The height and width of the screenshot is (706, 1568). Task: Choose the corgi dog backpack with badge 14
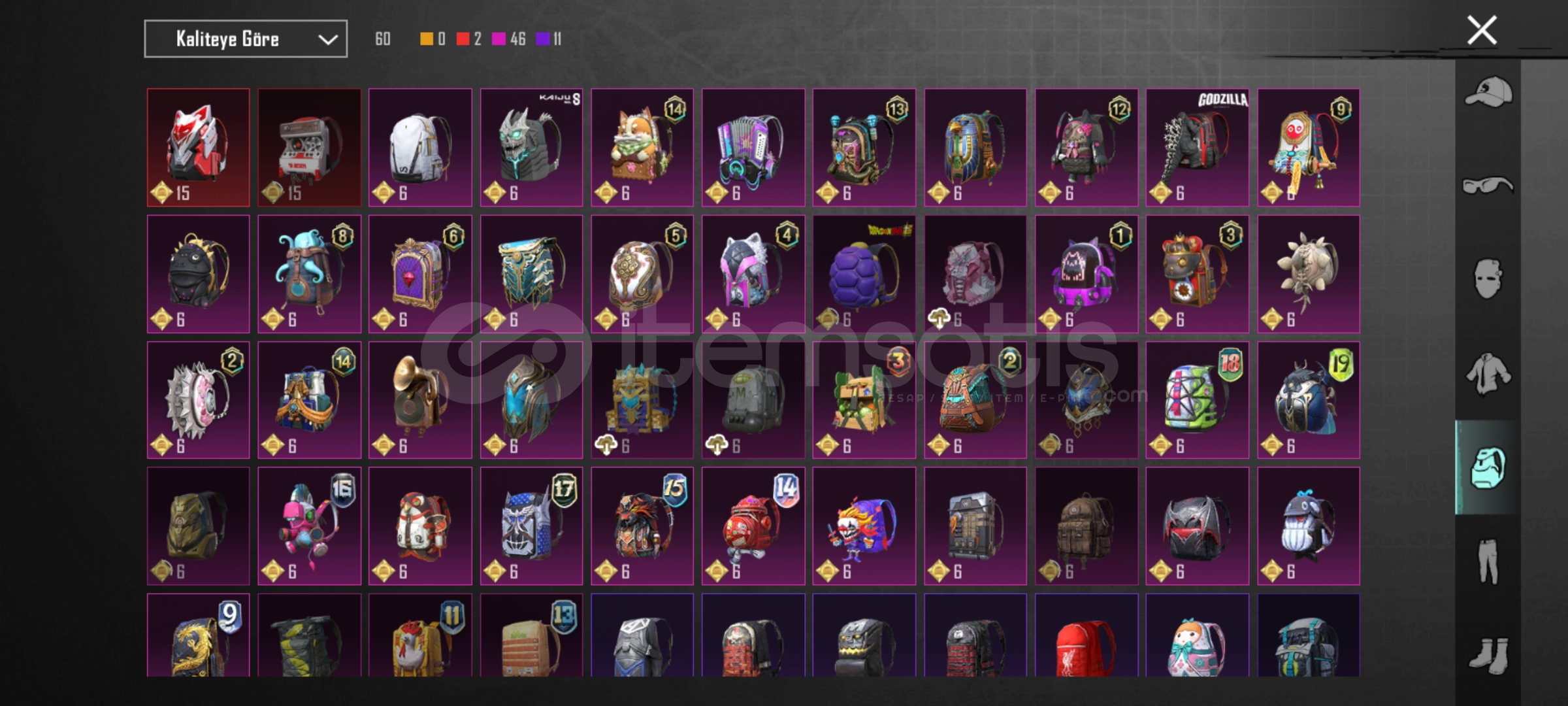(642, 148)
